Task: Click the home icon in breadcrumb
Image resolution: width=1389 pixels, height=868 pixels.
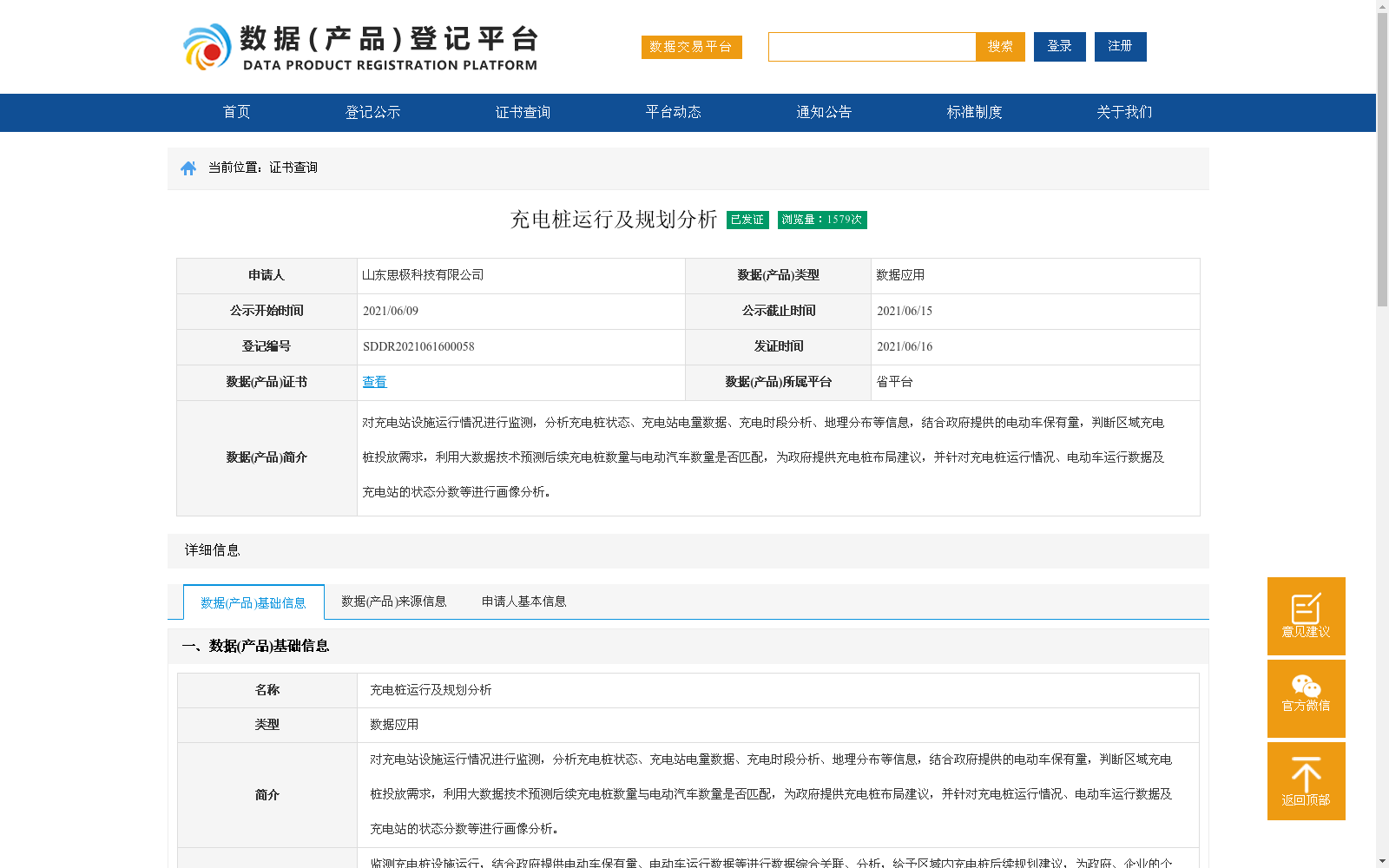Action: click(188, 168)
